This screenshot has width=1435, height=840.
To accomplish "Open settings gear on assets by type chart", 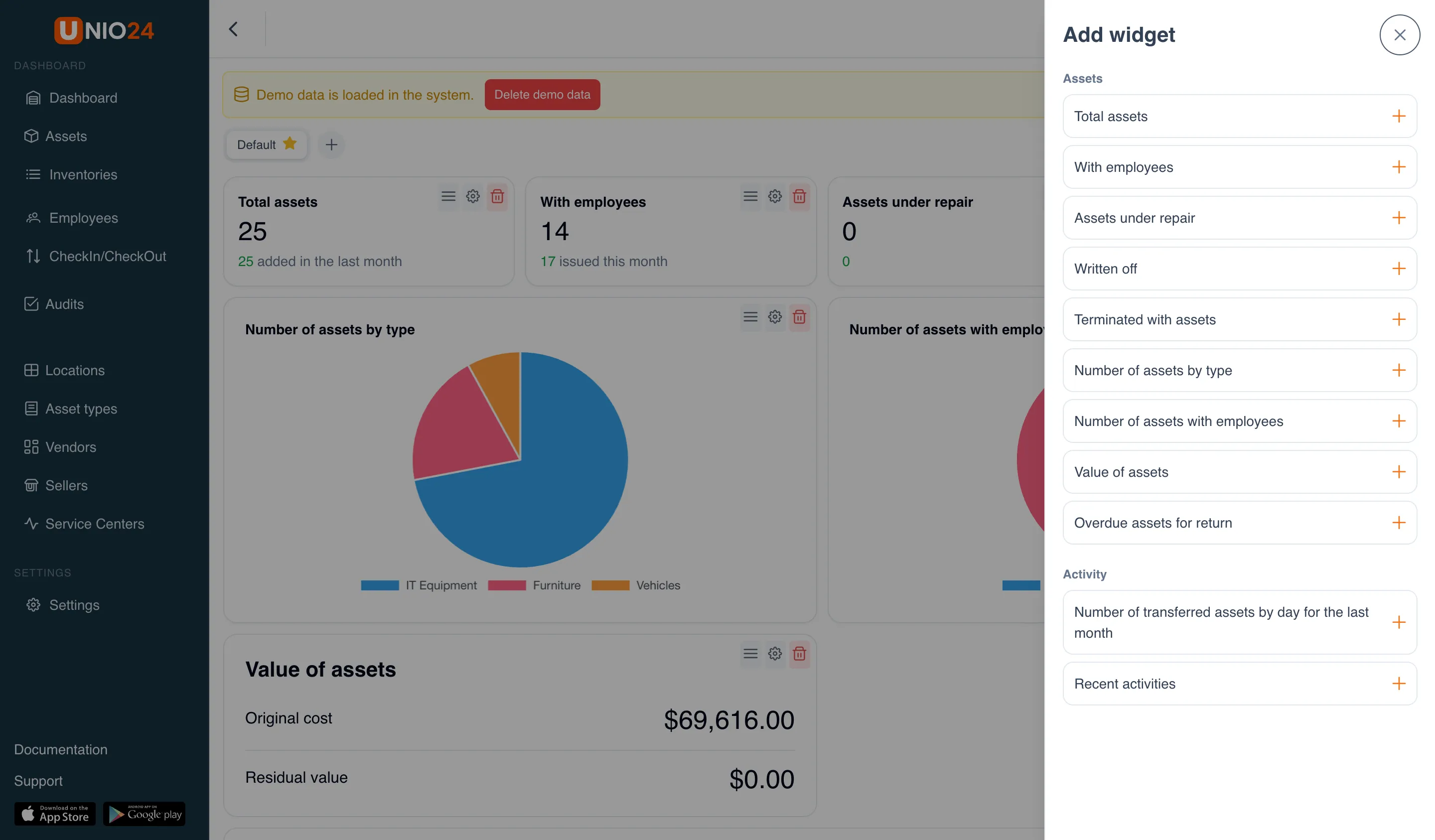I will coord(775,317).
